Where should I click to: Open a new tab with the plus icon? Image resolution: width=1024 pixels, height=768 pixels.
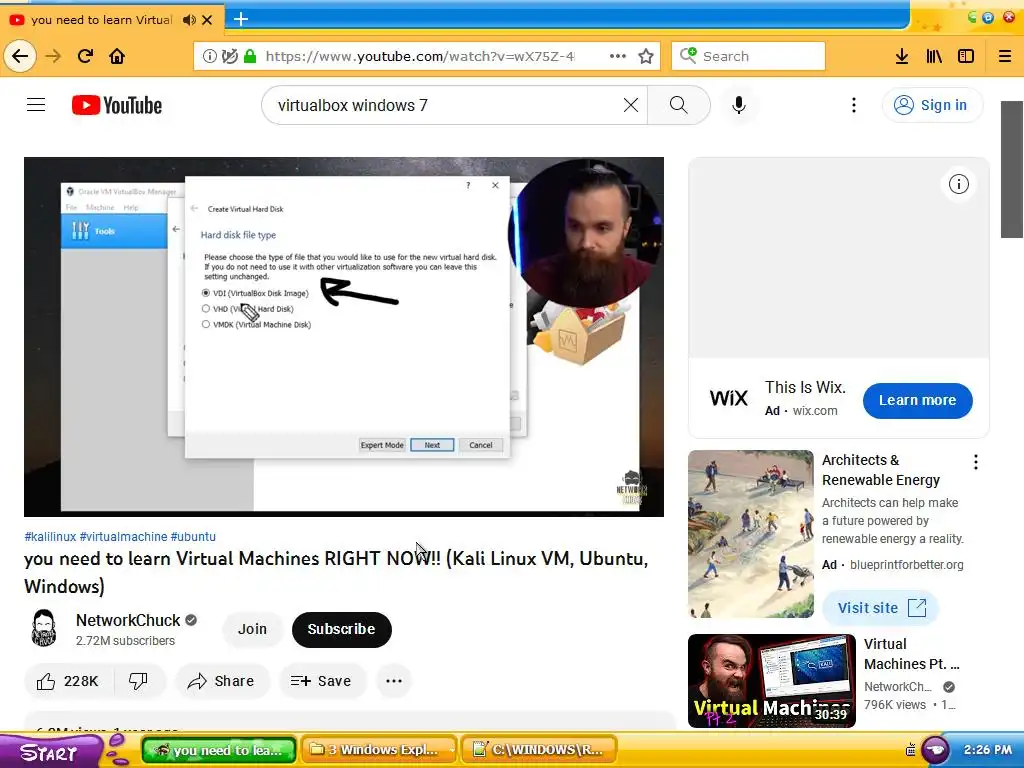(x=241, y=19)
